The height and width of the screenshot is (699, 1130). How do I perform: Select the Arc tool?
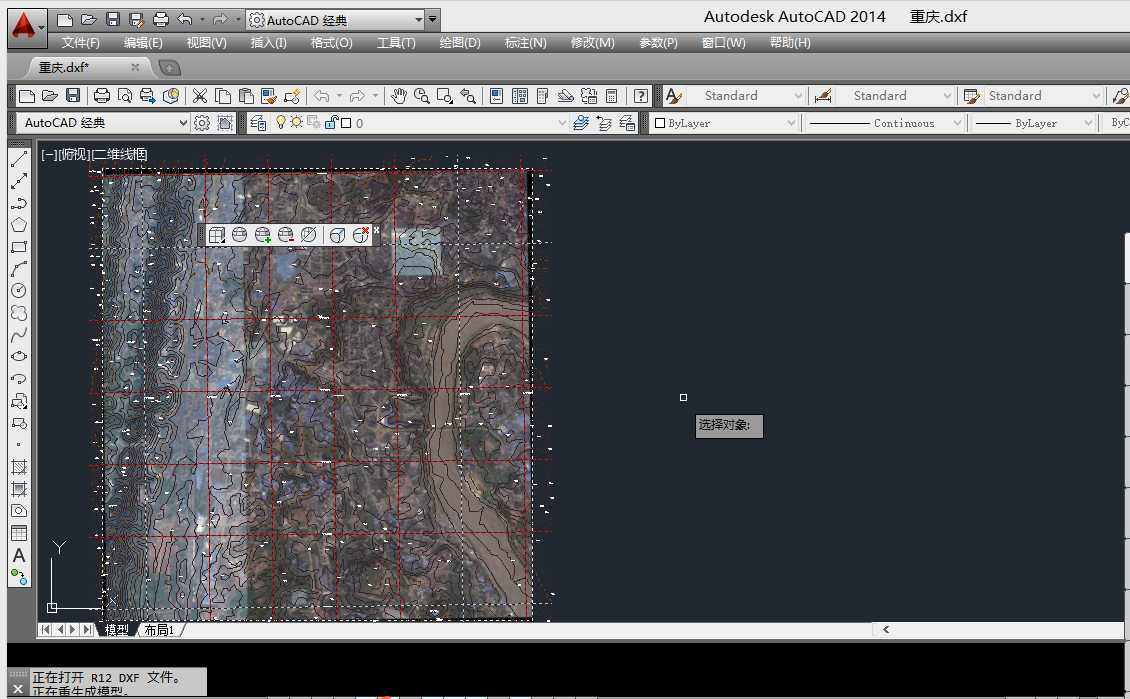pos(19,269)
